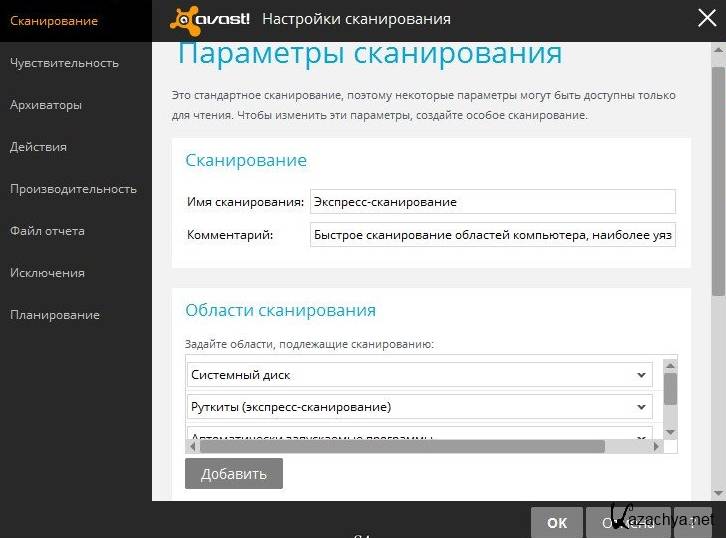Click the horizontal scrollbar thumb in scan areas
Viewport: 726px width, 538px height.
point(400,447)
